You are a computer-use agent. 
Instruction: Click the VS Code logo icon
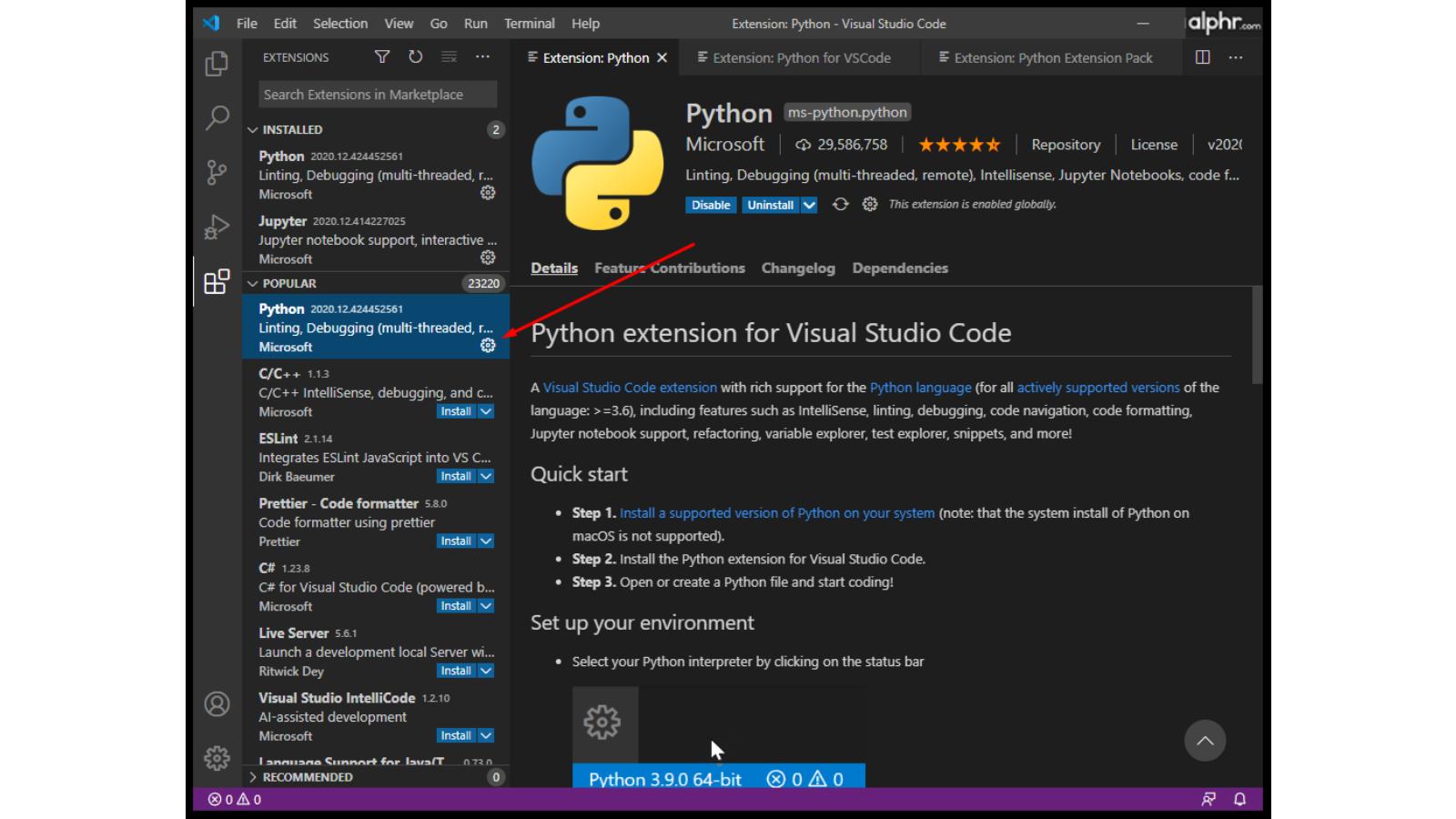click(211, 24)
